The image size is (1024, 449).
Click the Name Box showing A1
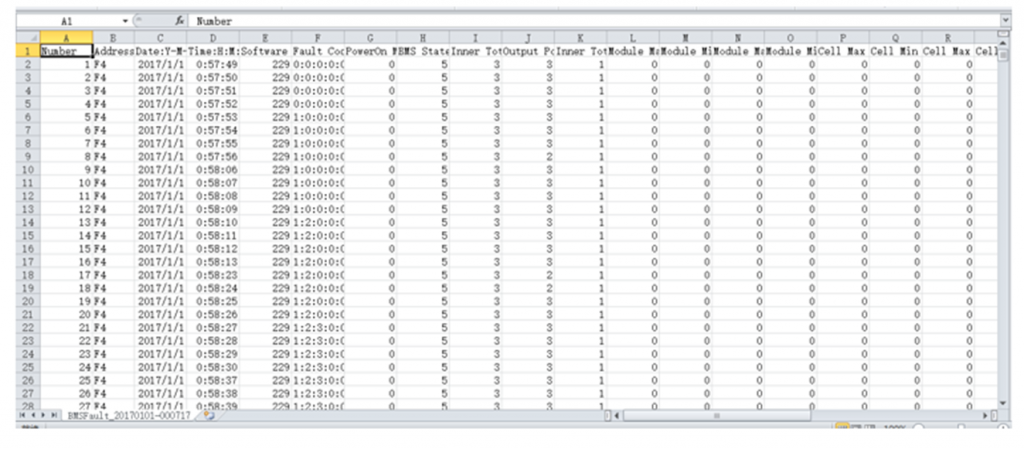coord(69,22)
